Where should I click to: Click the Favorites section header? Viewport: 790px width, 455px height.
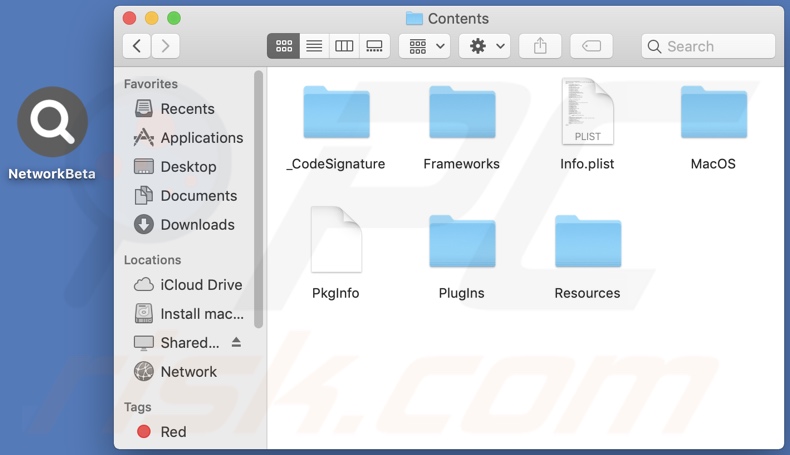[151, 84]
